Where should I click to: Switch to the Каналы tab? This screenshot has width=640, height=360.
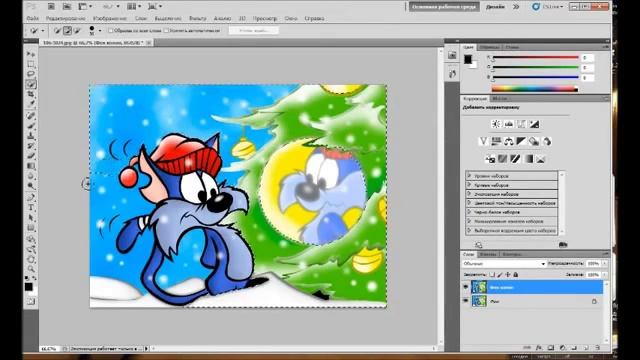tap(488, 254)
